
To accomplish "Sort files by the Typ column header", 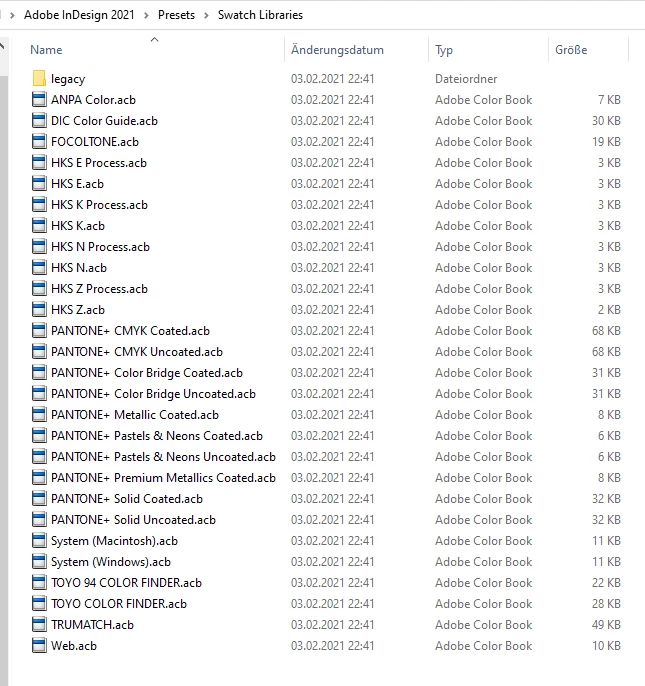I will [x=444, y=50].
